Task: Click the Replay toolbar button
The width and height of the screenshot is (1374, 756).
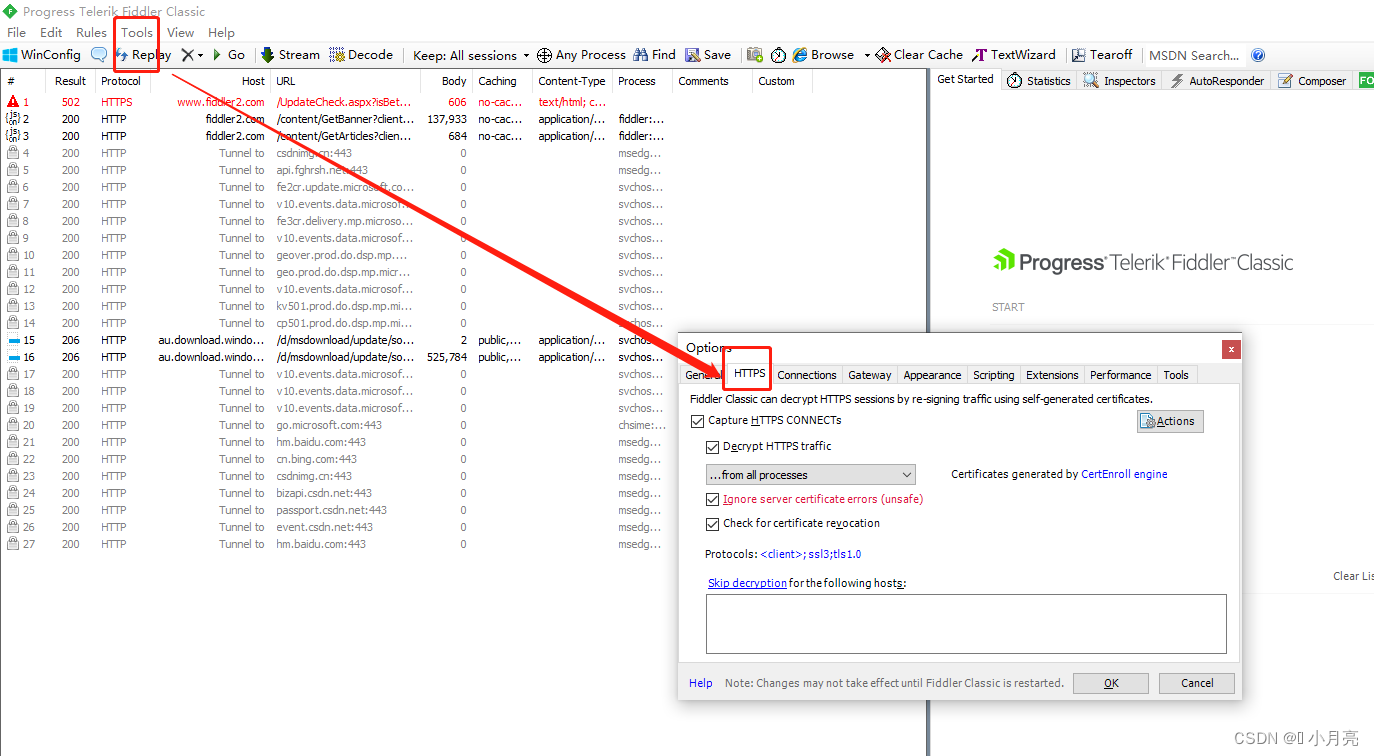Action: point(143,55)
